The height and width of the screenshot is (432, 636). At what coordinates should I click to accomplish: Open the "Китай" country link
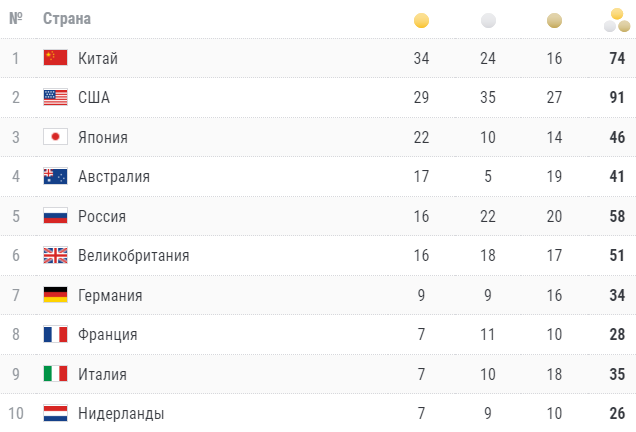pos(98,58)
